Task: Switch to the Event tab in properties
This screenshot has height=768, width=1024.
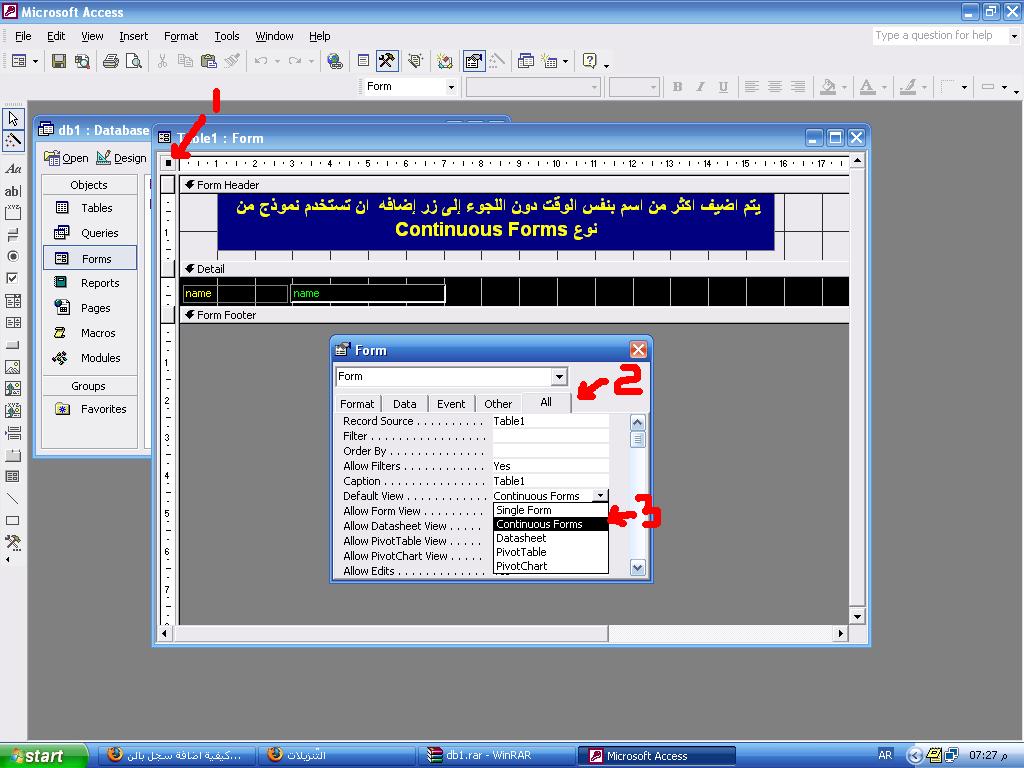Action: pyautogui.click(x=451, y=404)
